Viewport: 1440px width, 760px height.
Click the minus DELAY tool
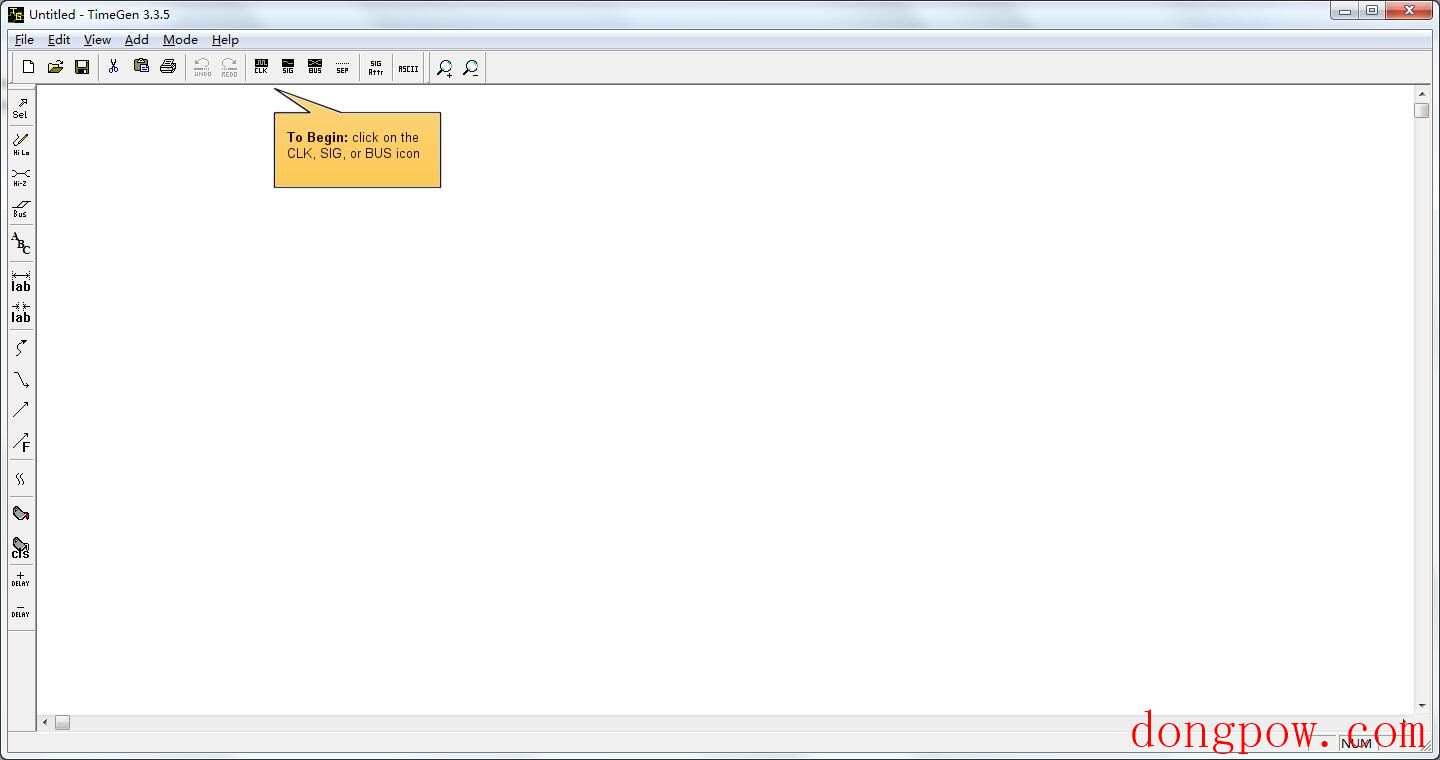20,610
